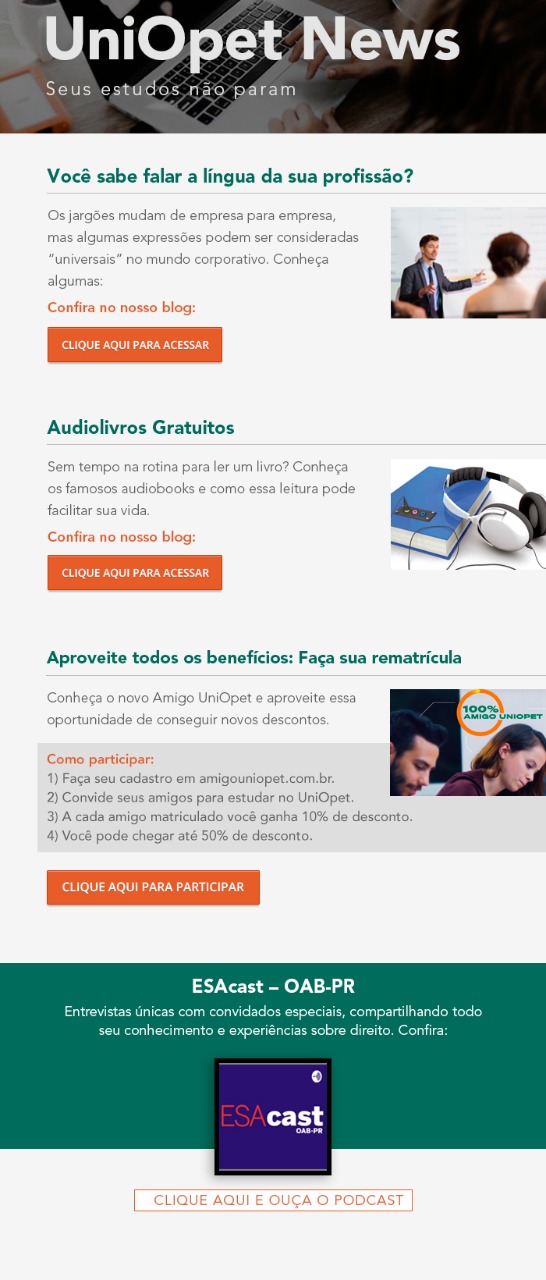
Task: Click 'Confira no nosso blog' under profissão article
Action: pyautogui.click(x=121, y=307)
